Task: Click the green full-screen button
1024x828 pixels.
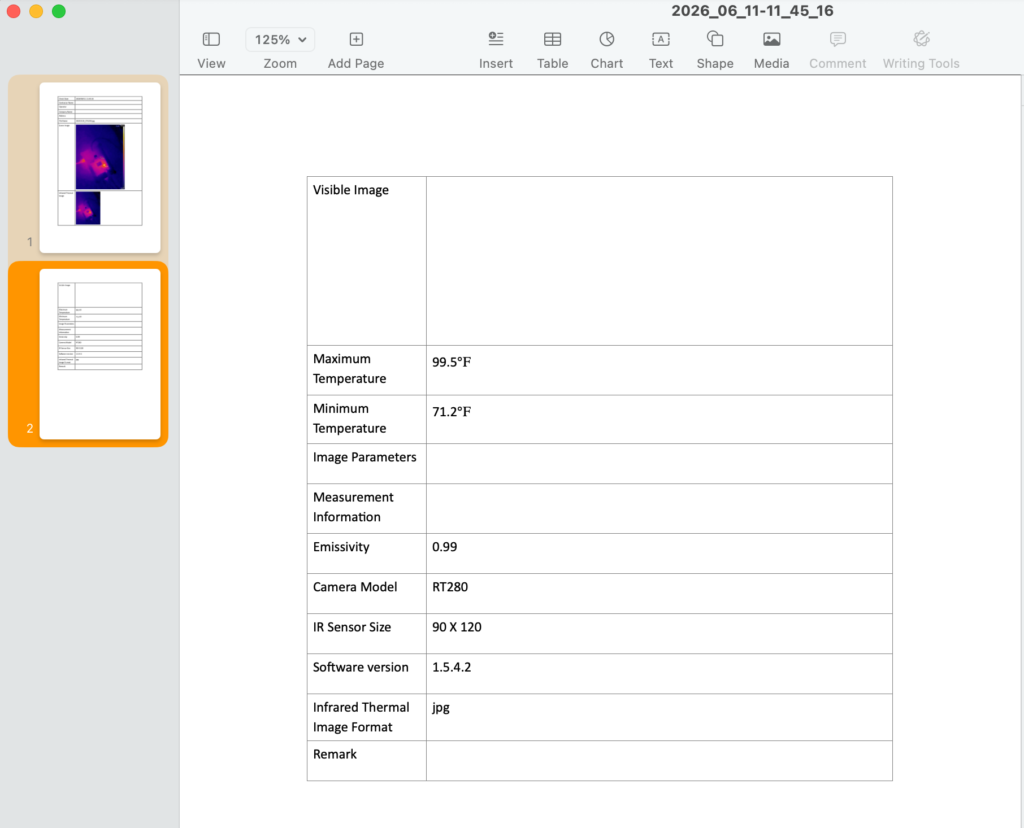Action: pyautogui.click(x=59, y=11)
